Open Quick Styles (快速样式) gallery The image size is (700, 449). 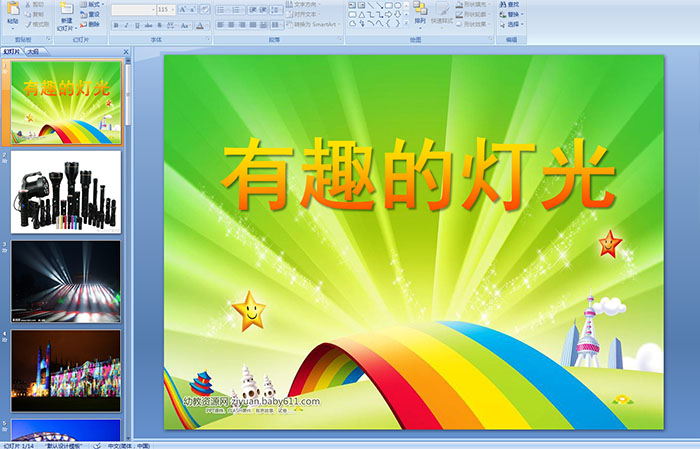click(x=442, y=13)
